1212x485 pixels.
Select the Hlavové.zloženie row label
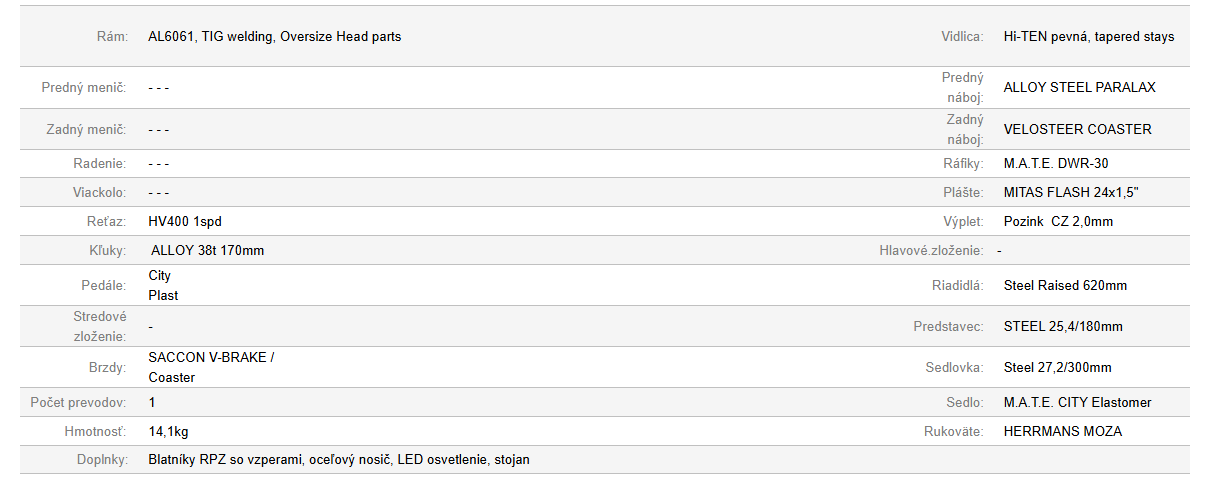[x=930, y=251]
